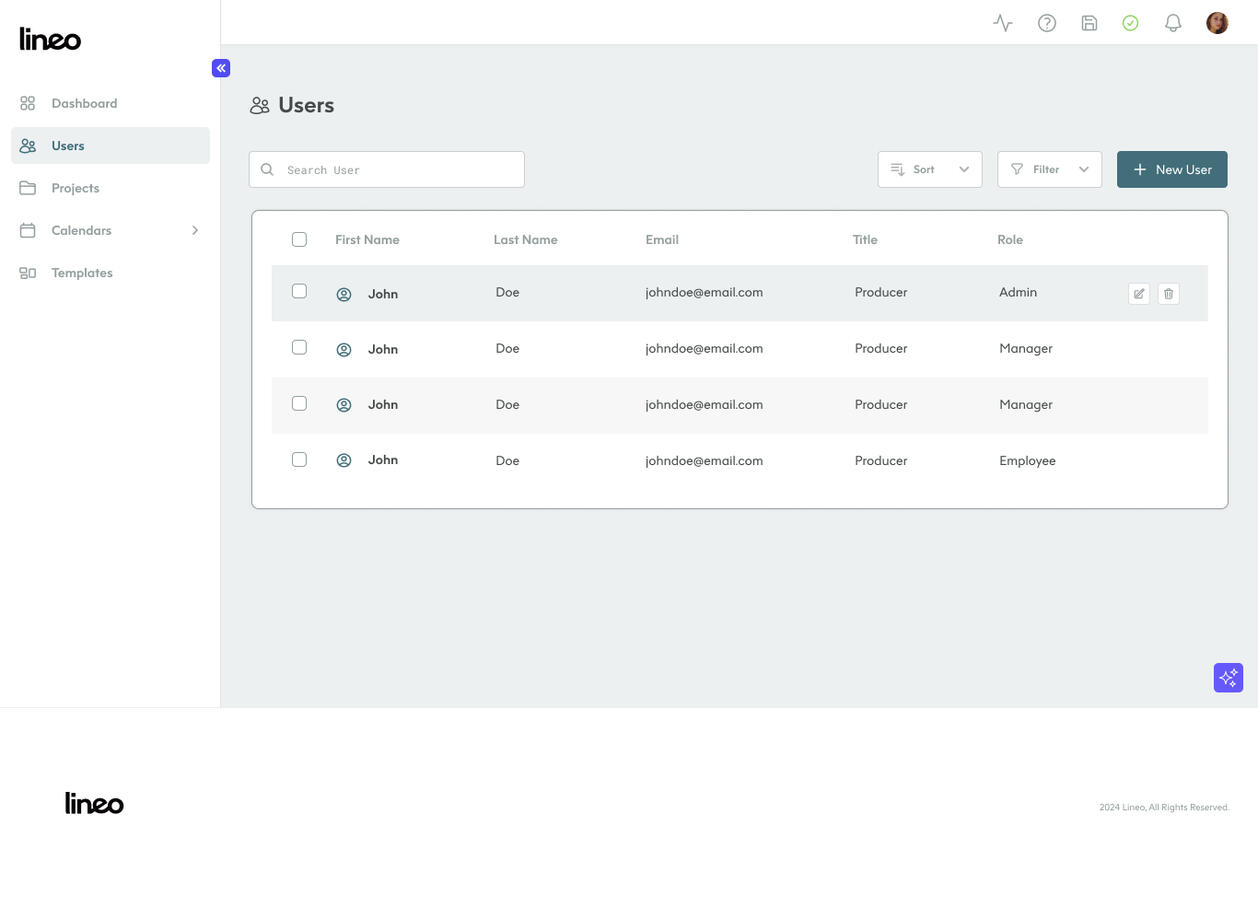Open the Sort dropdown
This screenshot has height=907, width=1258.
[x=930, y=170]
